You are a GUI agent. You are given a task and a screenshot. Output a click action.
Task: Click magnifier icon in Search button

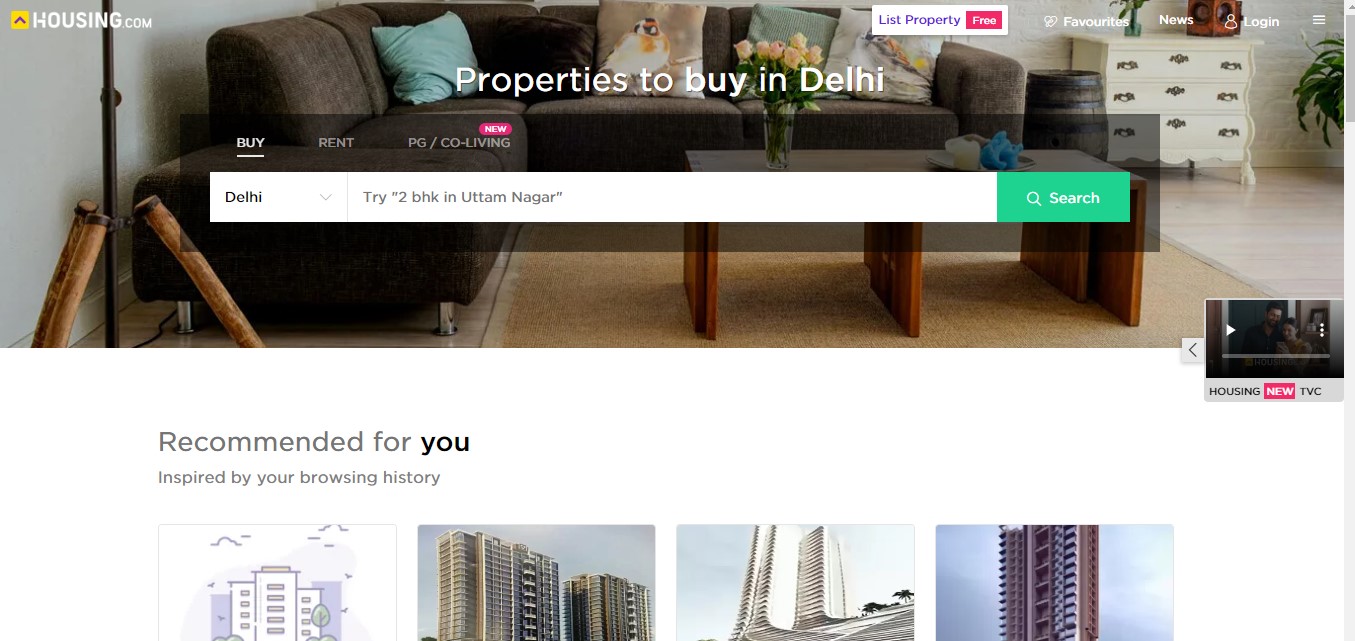click(x=1034, y=198)
